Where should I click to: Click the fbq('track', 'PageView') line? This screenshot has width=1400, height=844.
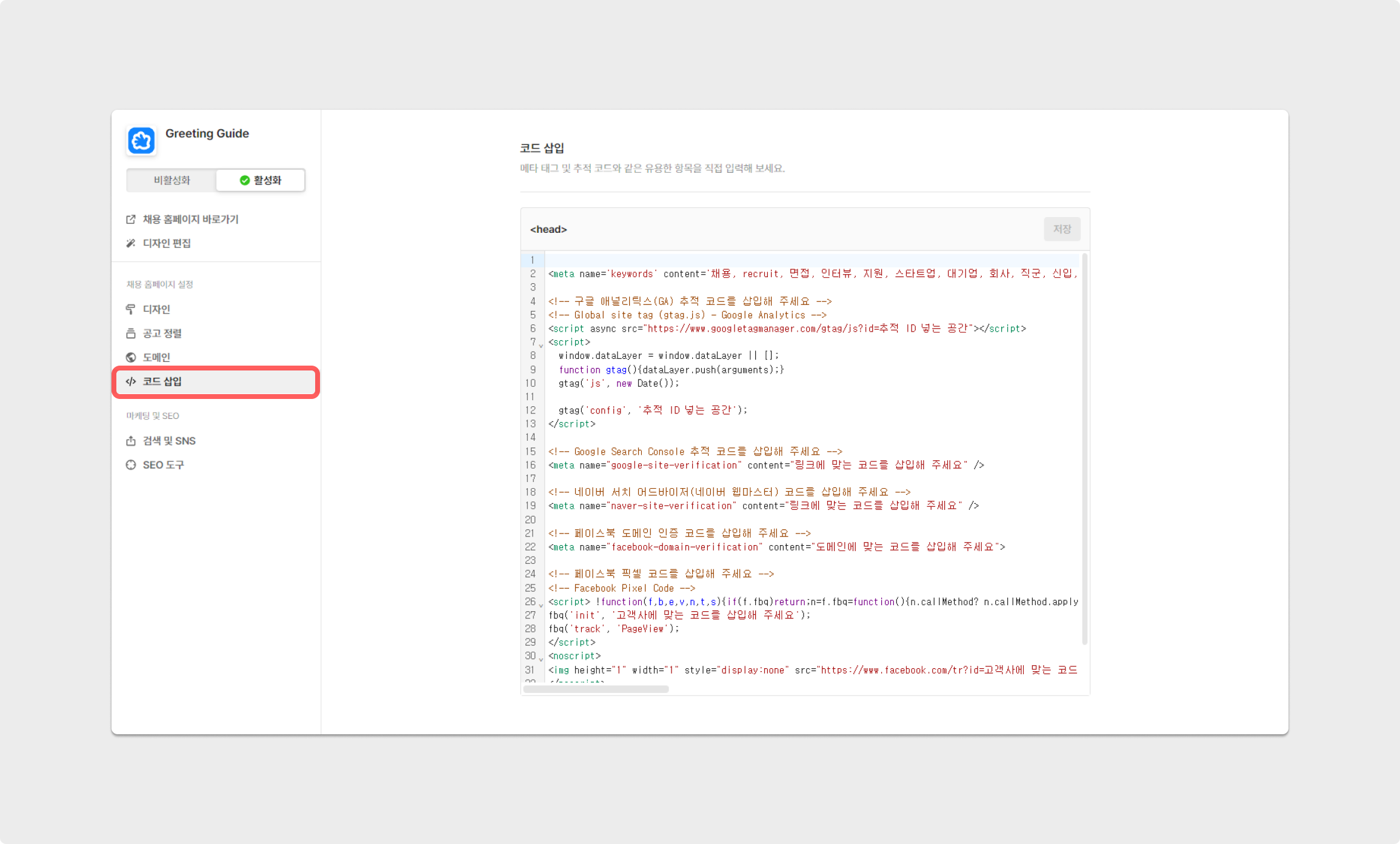[x=614, y=629]
